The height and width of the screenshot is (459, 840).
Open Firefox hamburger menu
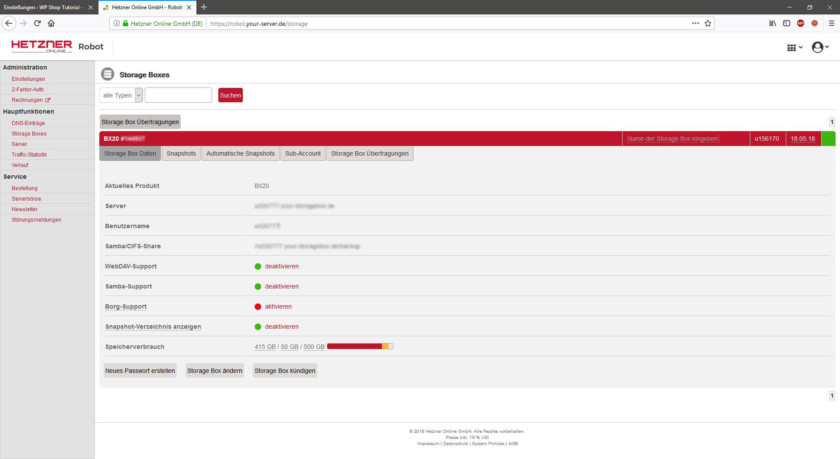point(829,23)
